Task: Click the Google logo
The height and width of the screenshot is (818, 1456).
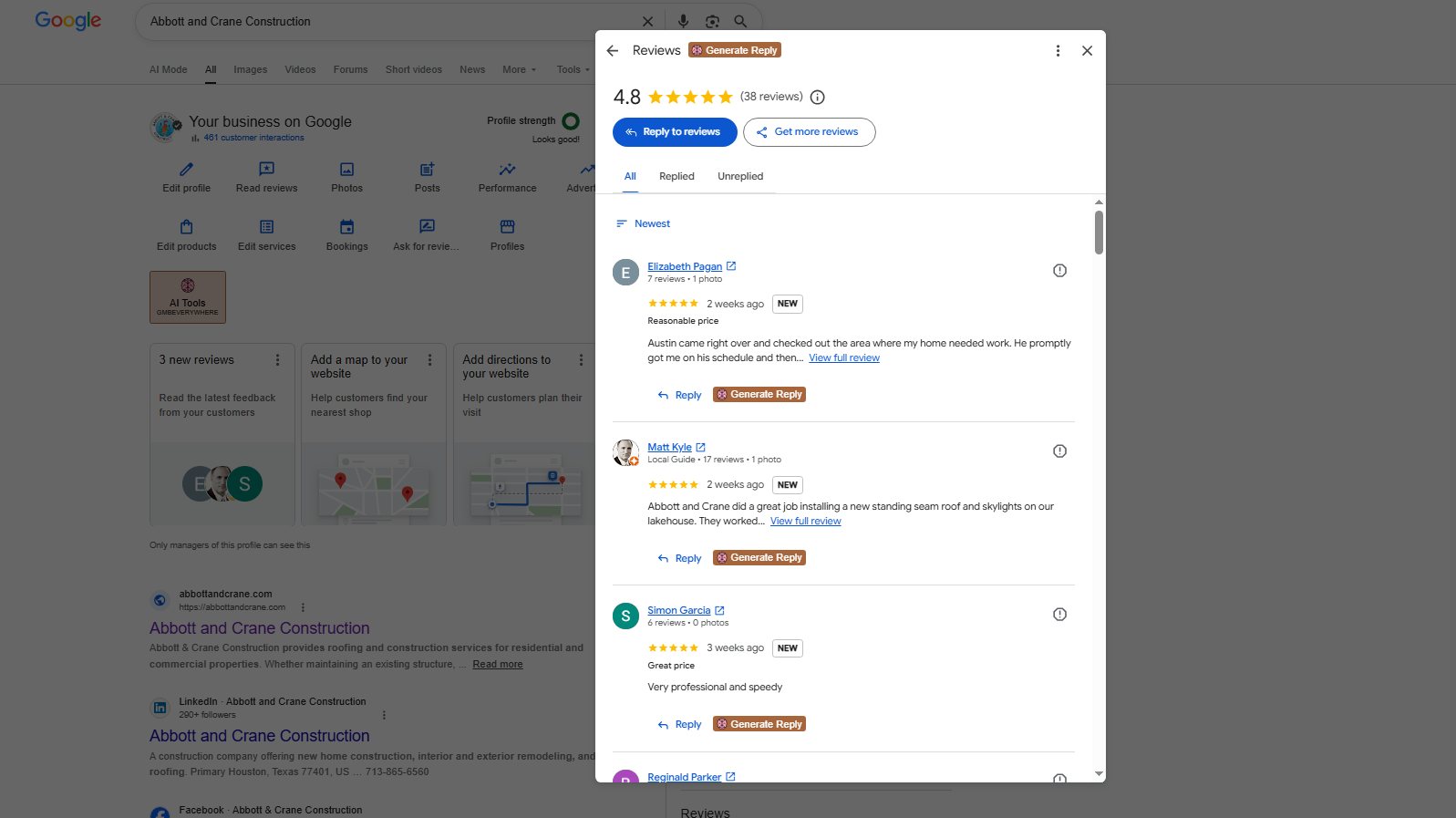Action: (68, 21)
